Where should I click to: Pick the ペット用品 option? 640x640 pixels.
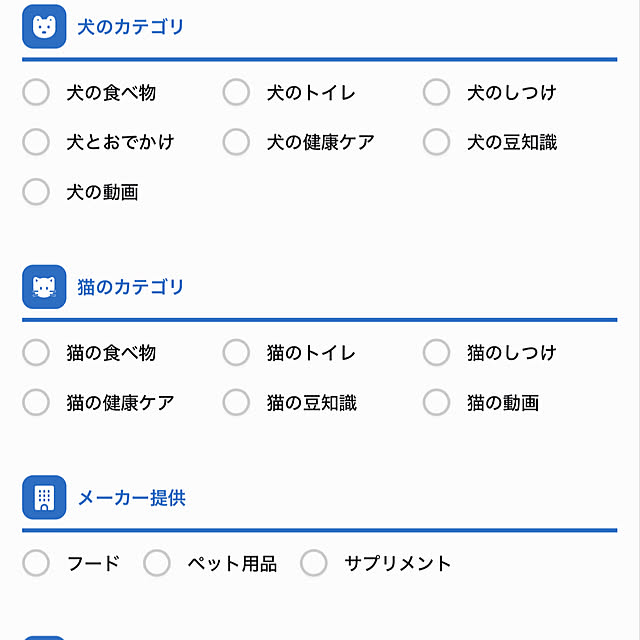pyautogui.click(x=157, y=563)
